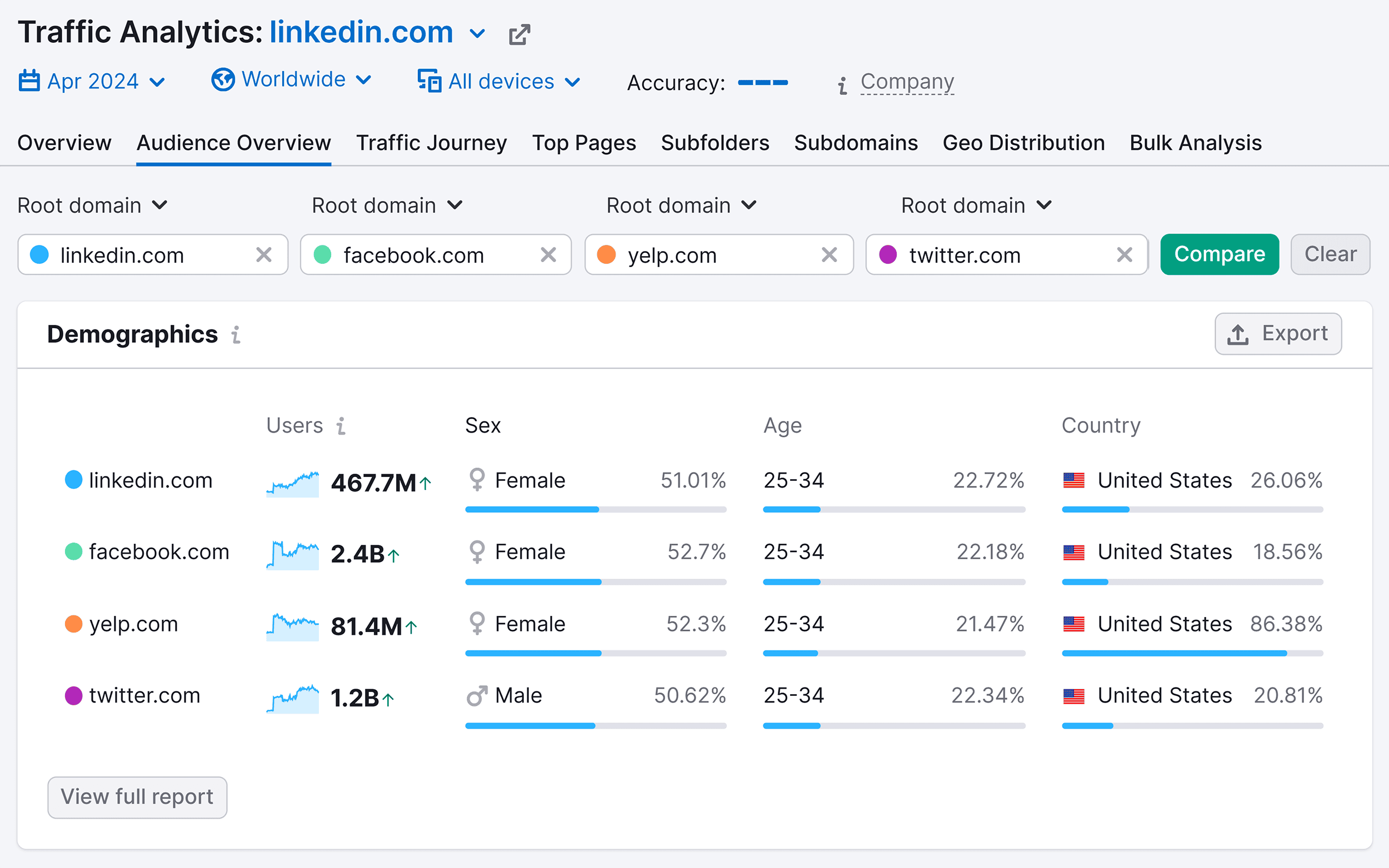The height and width of the screenshot is (868, 1389).
Task: Click the male sex icon in the twitter.com row
Action: [x=477, y=695]
